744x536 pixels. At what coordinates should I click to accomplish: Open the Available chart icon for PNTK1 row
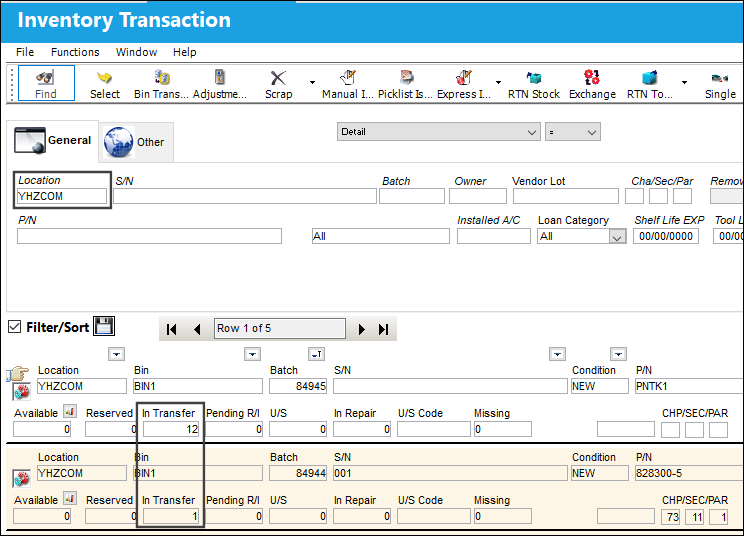tap(70, 411)
